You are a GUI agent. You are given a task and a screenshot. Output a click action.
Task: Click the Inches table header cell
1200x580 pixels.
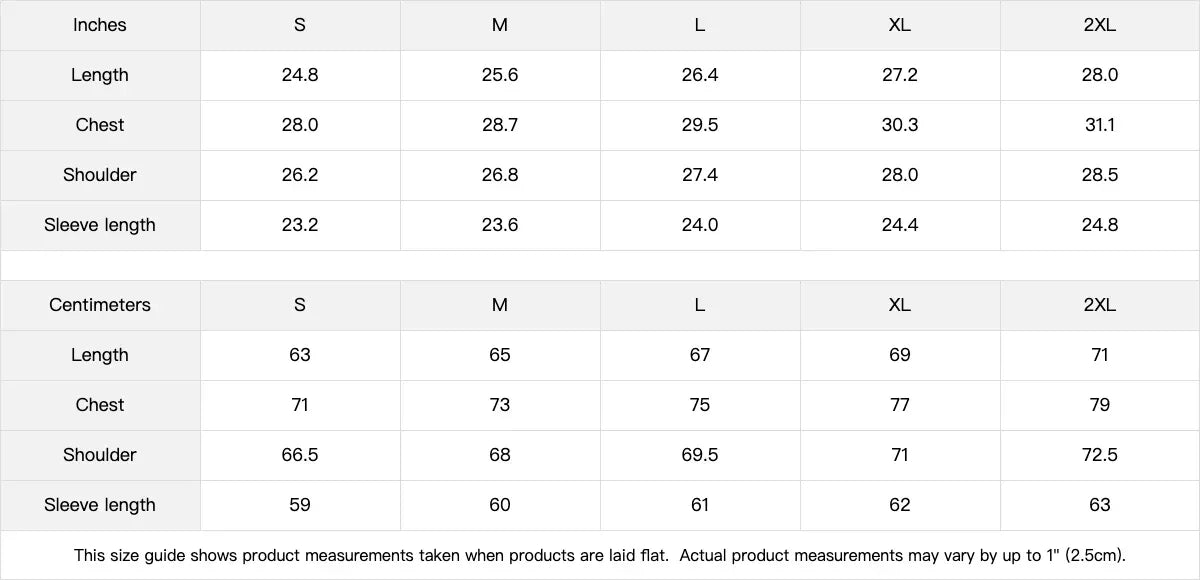pos(100,25)
